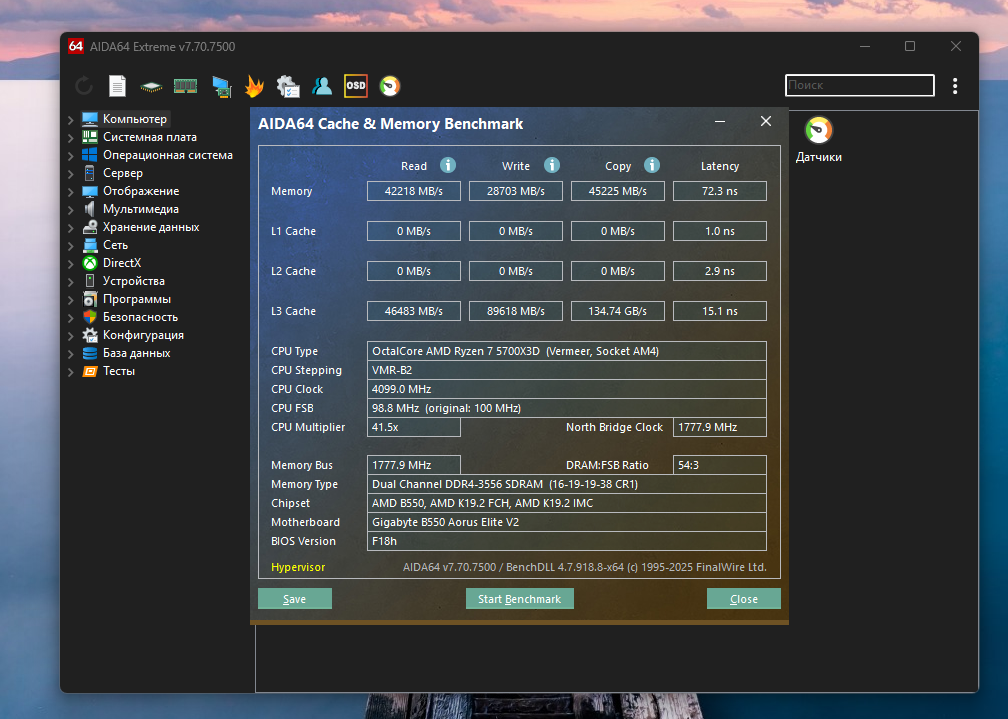Click the info icon next to Read
This screenshot has width=1008, height=719.
448,165
